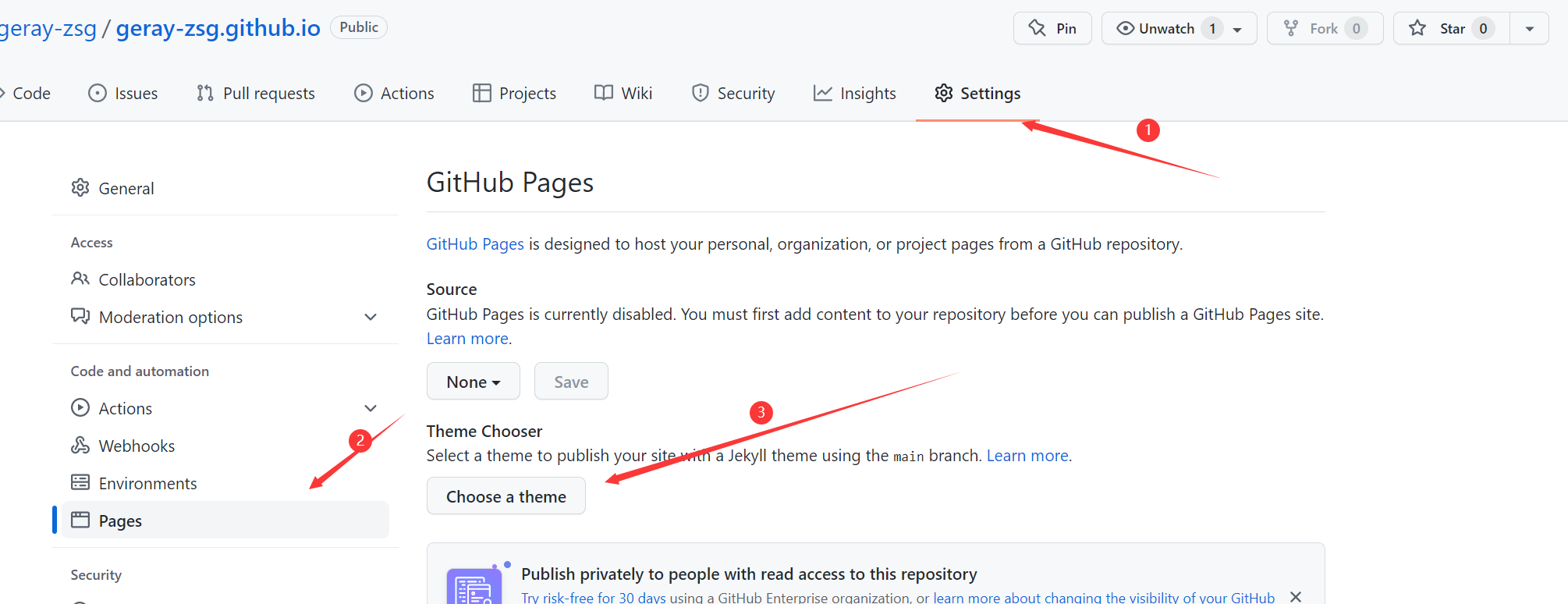Open General settings in sidebar
Image resolution: width=1568 pixels, height=604 pixels.
pos(225,188)
